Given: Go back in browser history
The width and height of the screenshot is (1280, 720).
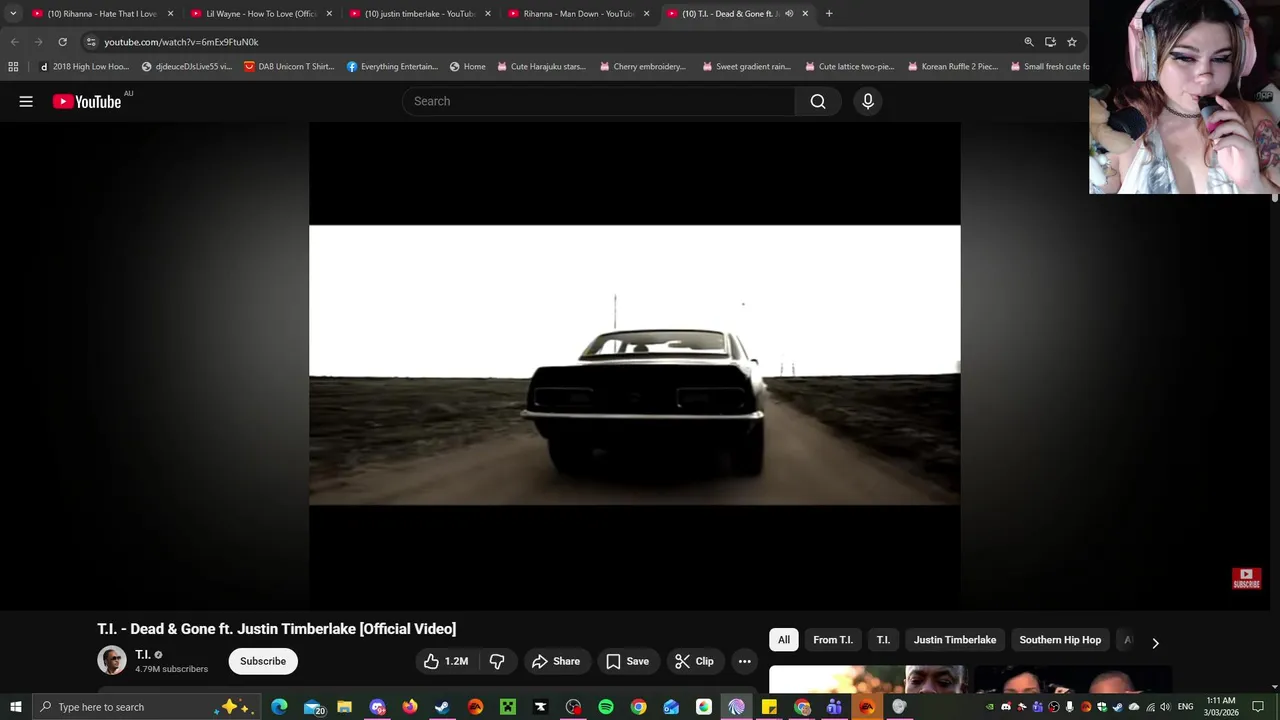Looking at the screenshot, I should 14,42.
